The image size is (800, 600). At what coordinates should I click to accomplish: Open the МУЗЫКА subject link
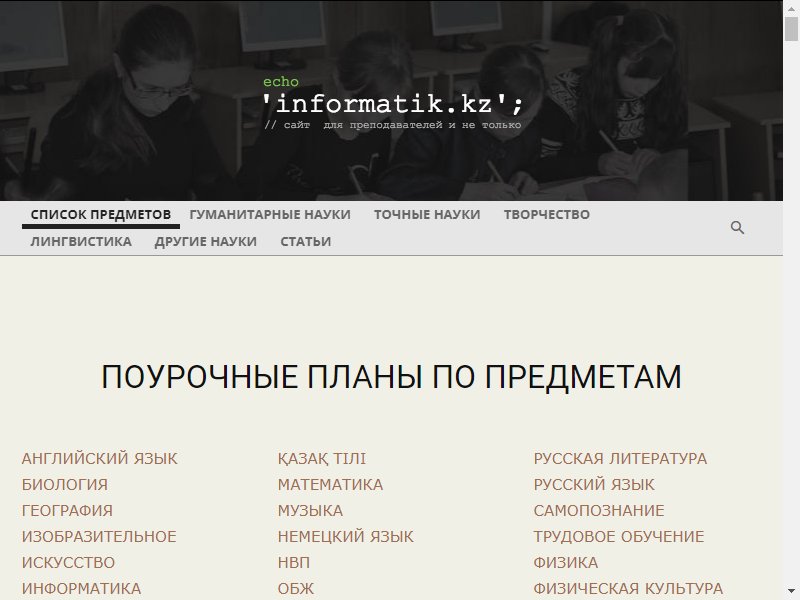310,510
